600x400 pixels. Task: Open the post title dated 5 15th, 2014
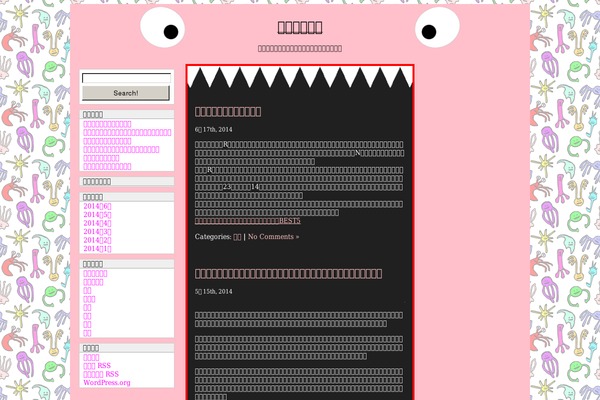[288, 273]
